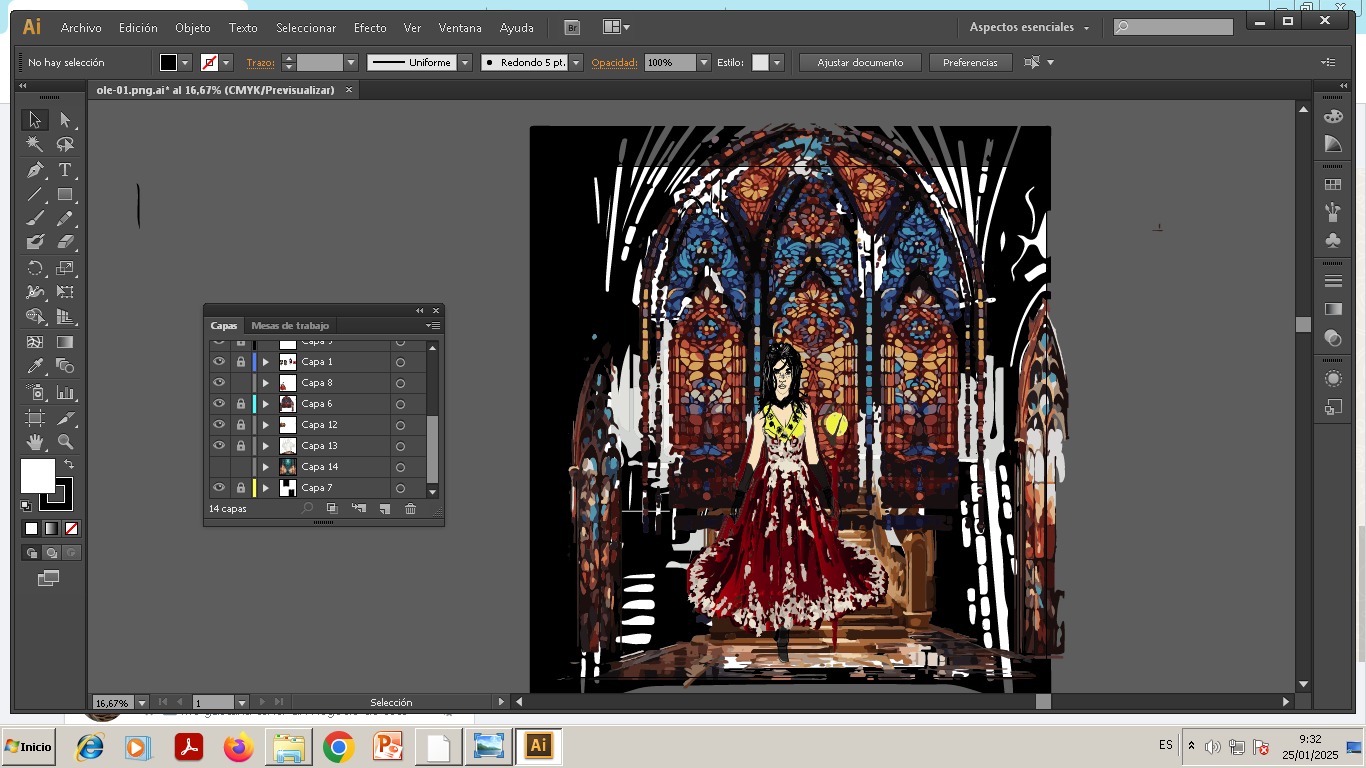Image resolution: width=1366 pixels, height=768 pixels.
Task: Click the search field in top bar
Action: pos(1174,27)
